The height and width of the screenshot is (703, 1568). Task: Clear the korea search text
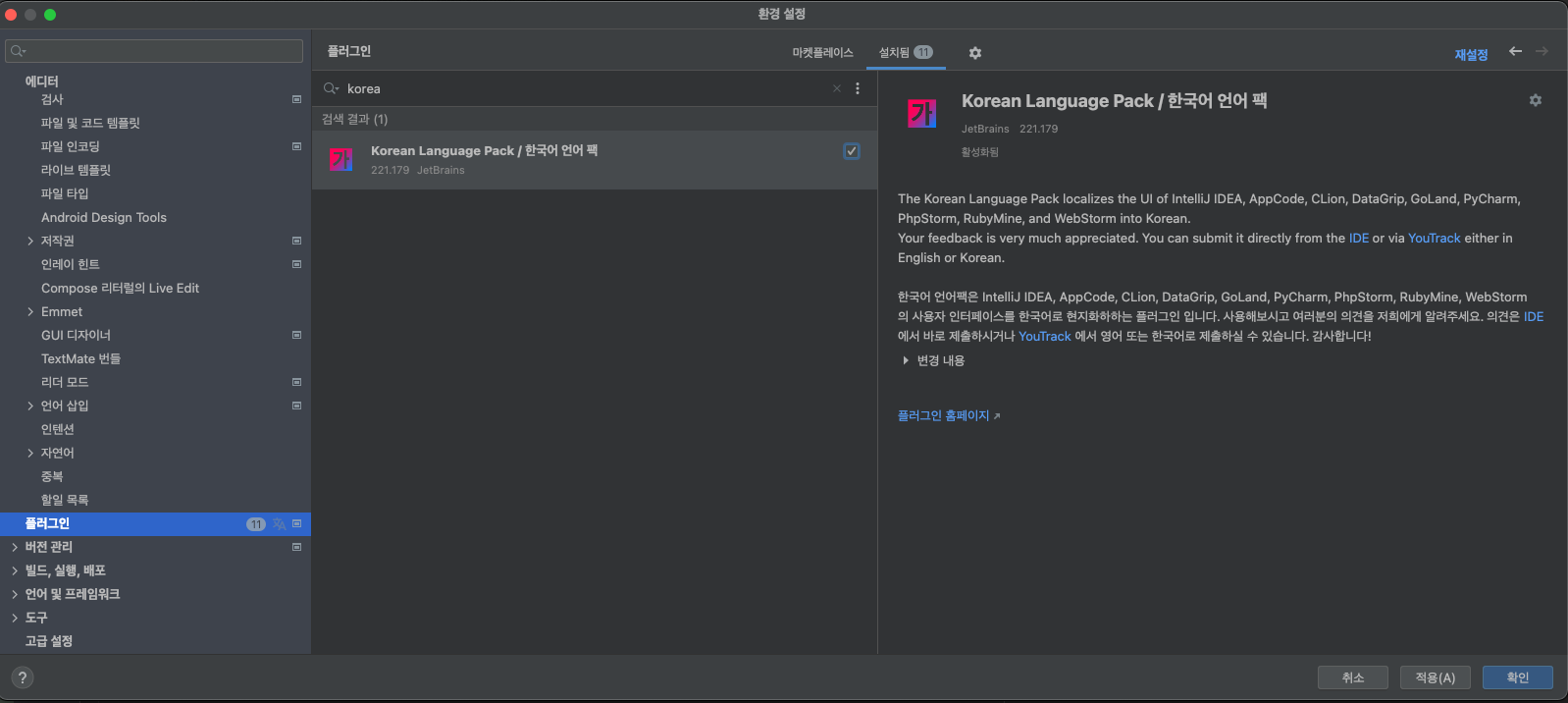[x=837, y=88]
